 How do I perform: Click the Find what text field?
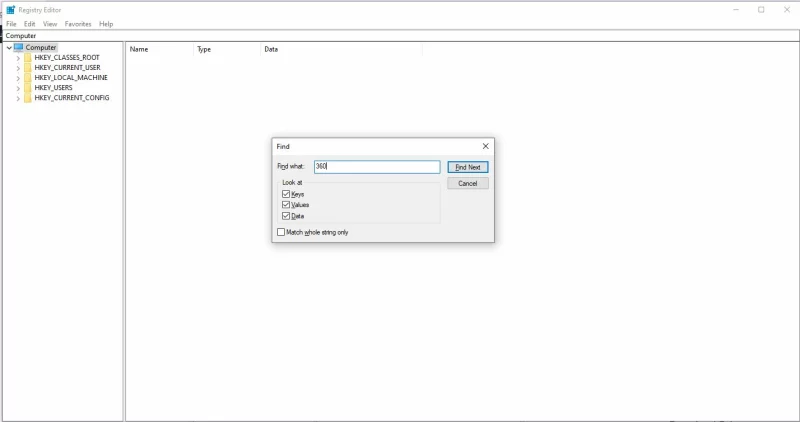(376, 167)
